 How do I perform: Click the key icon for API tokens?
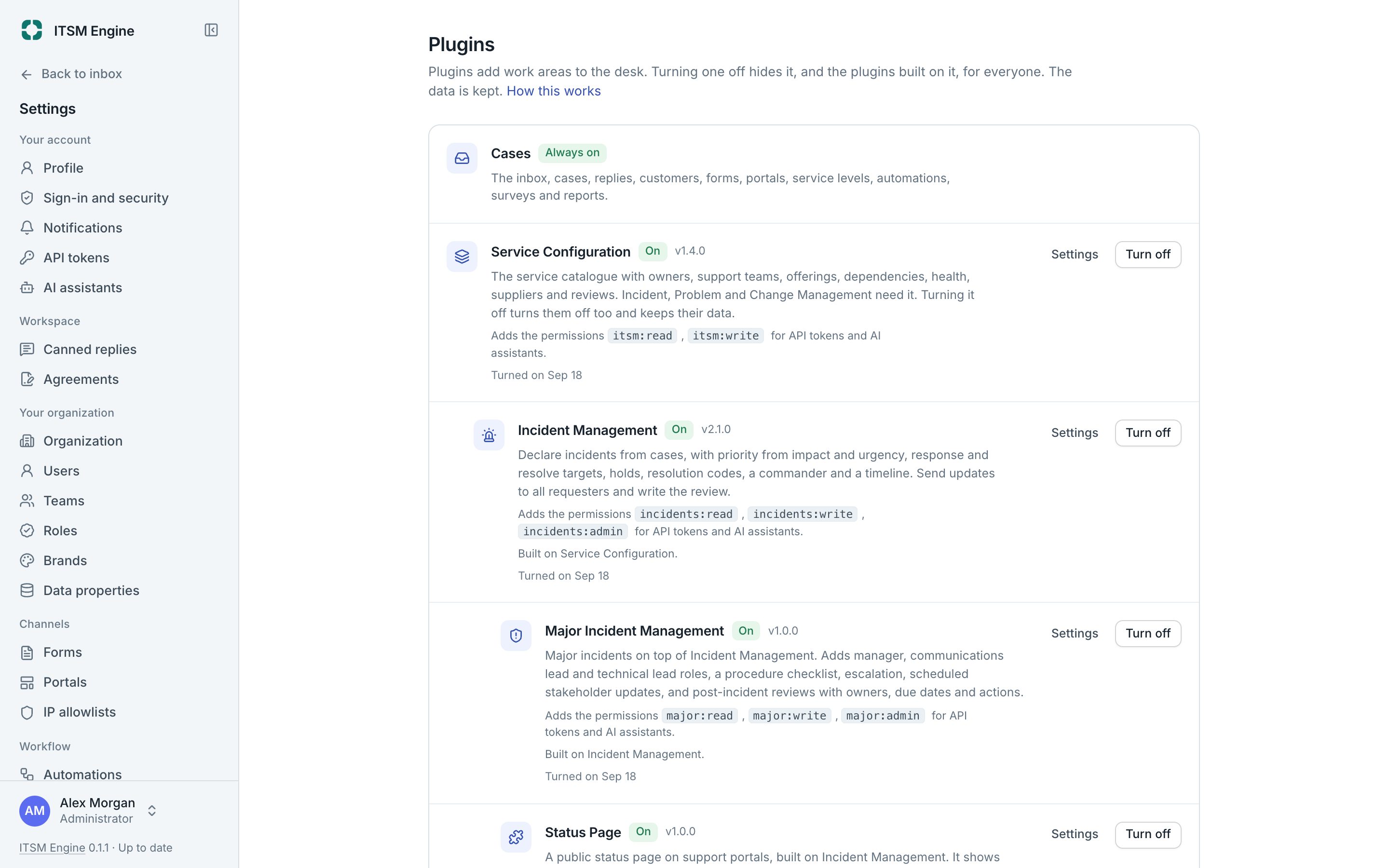point(27,257)
